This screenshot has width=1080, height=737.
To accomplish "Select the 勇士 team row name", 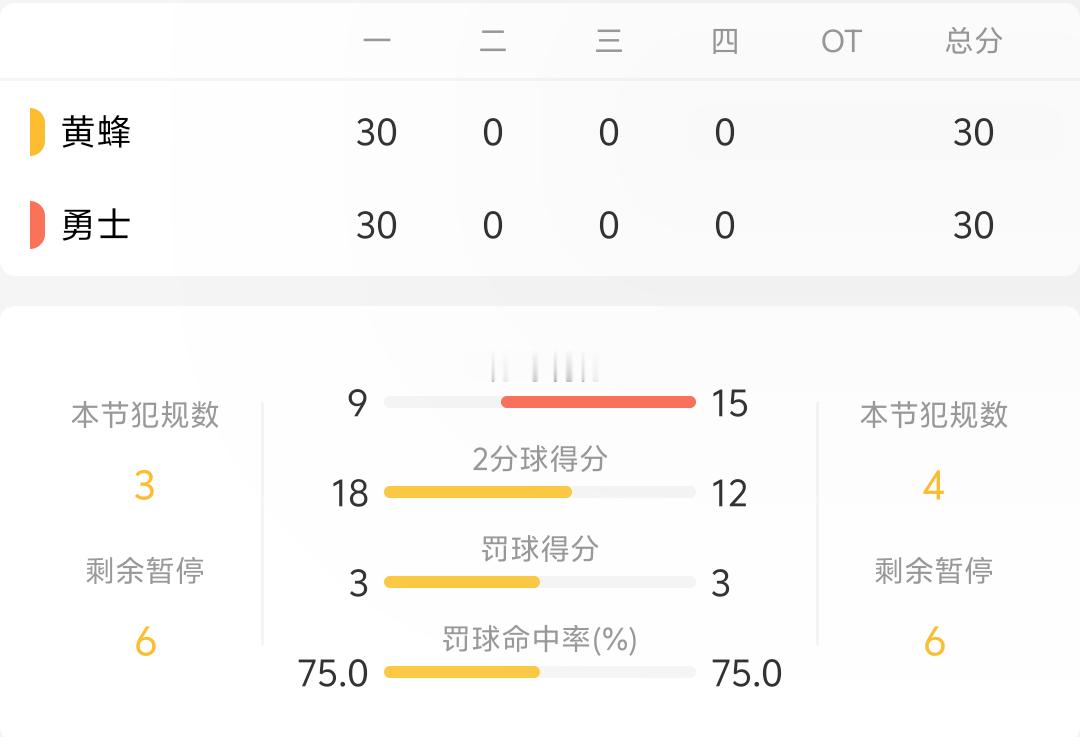I will click(96, 225).
